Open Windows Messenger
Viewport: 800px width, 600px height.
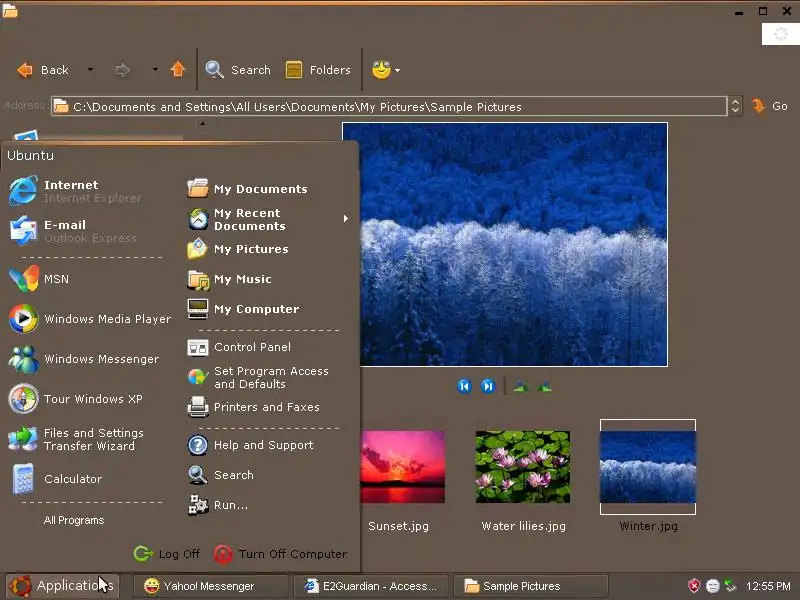[x=84, y=359]
